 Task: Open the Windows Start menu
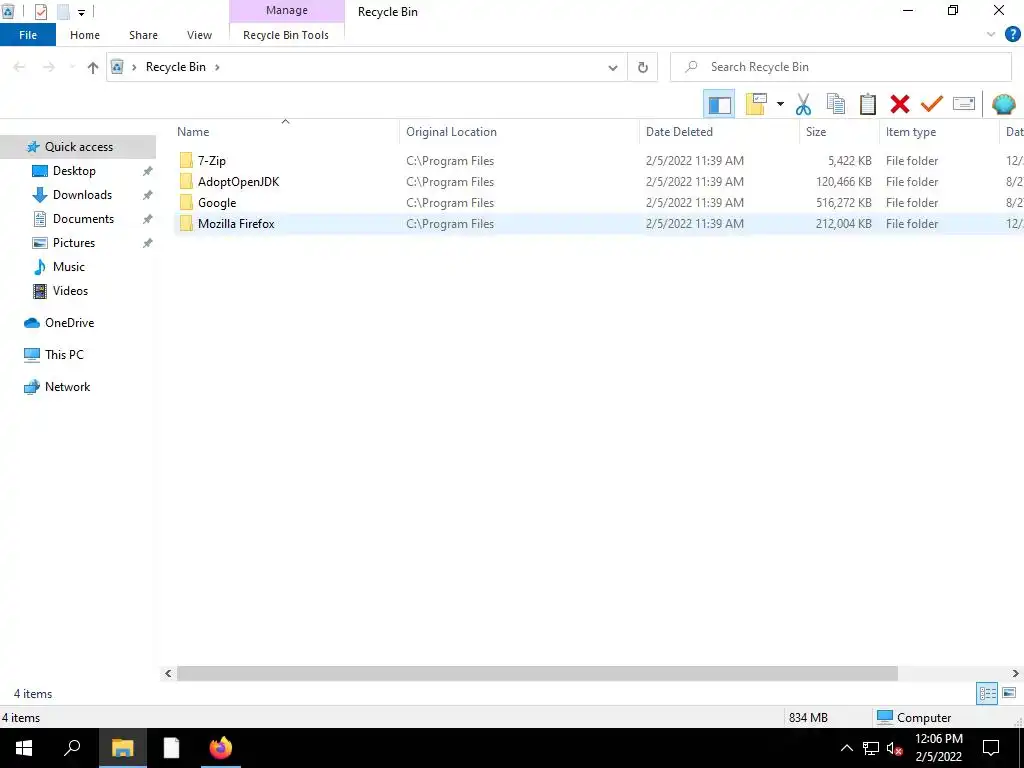click(24, 748)
